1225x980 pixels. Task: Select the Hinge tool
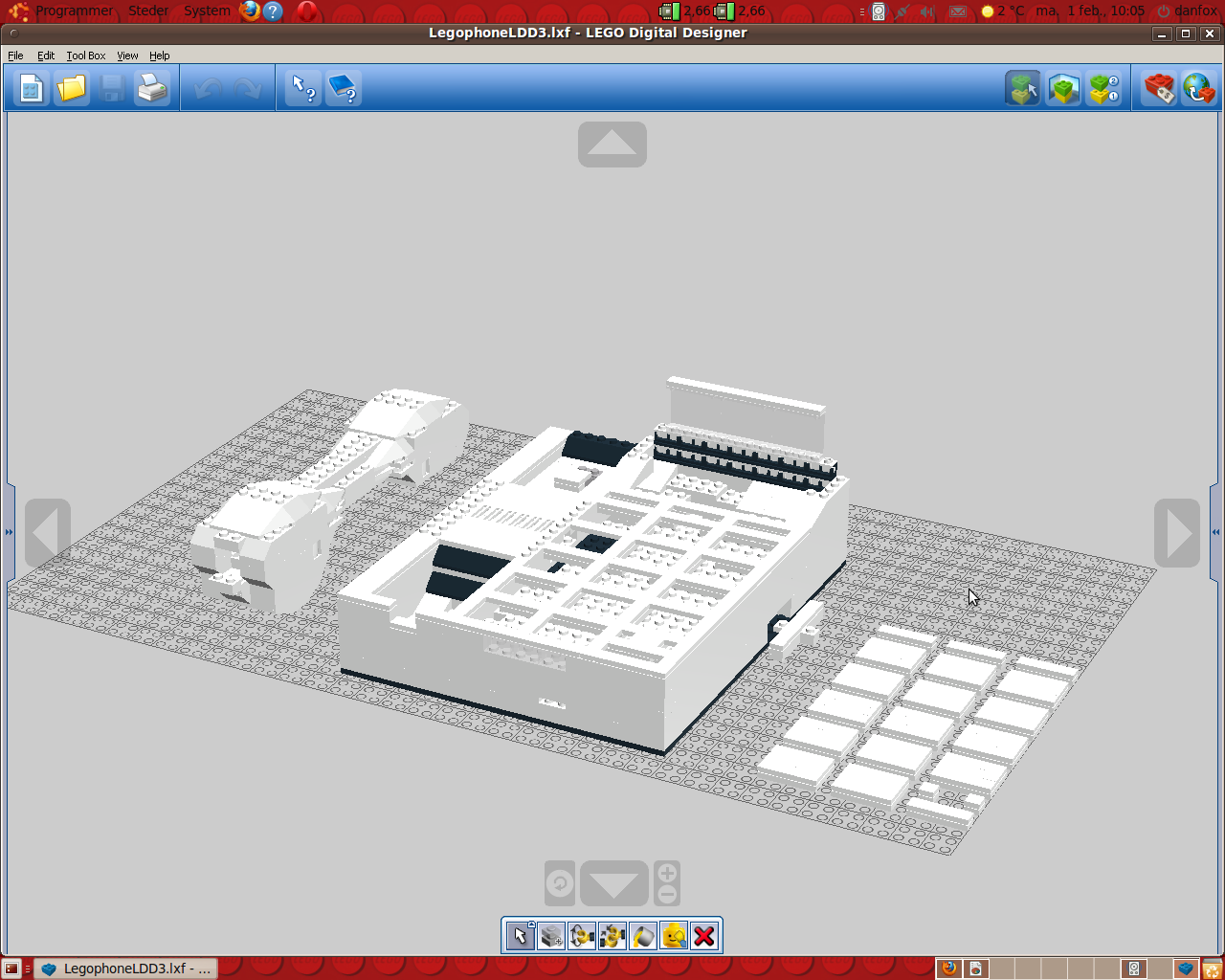tap(582, 936)
